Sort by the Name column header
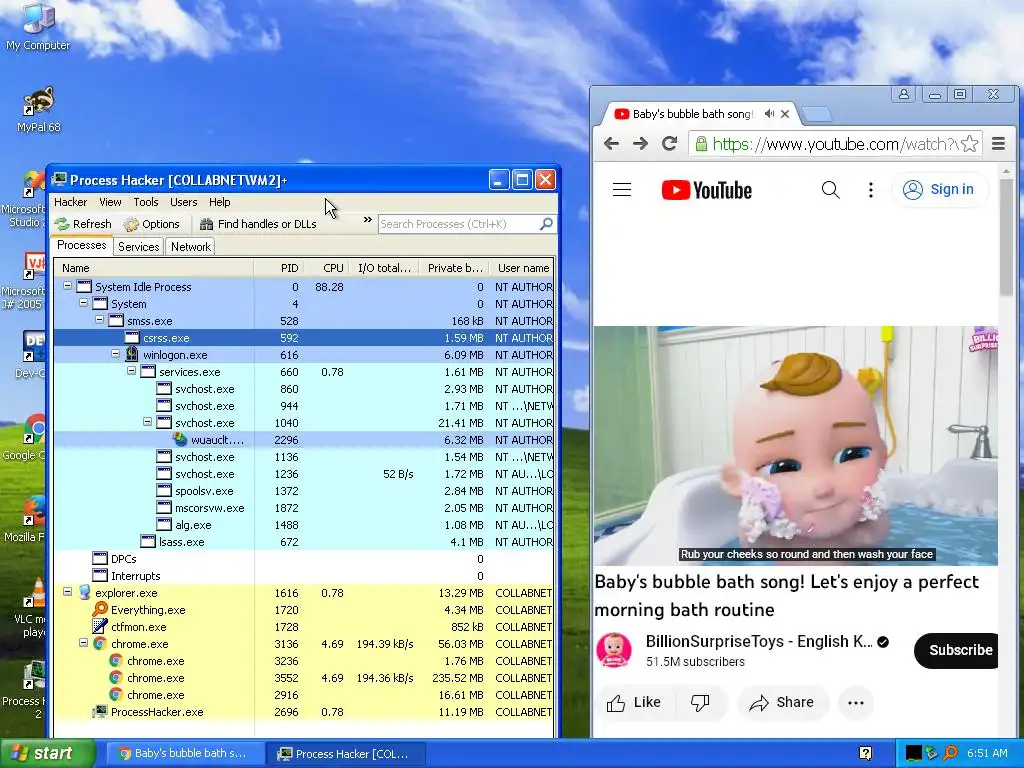Viewport: 1024px width, 768px height. (x=153, y=268)
